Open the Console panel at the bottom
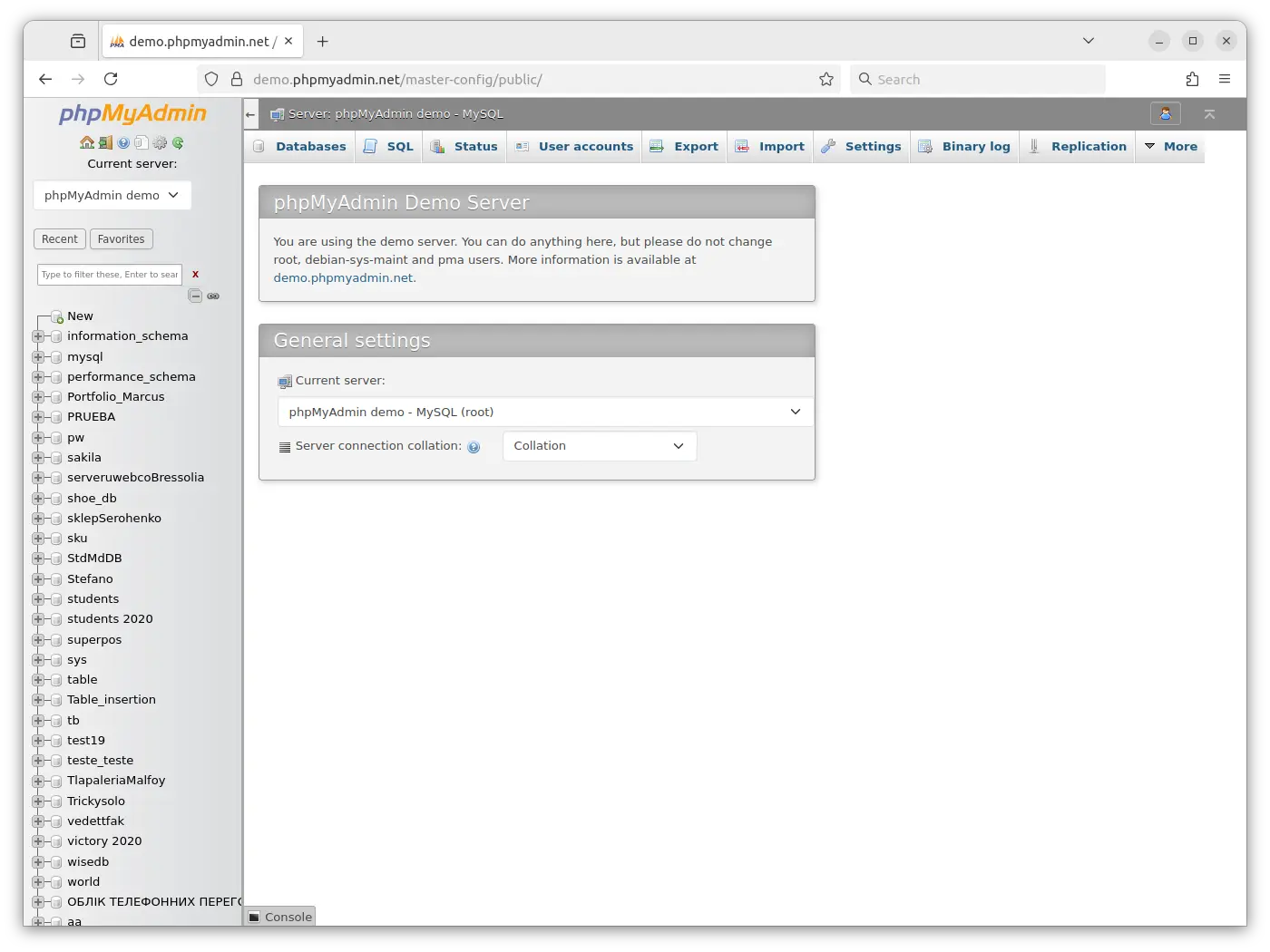The height and width of the screenshot is (952, 1270). (279, 916)
